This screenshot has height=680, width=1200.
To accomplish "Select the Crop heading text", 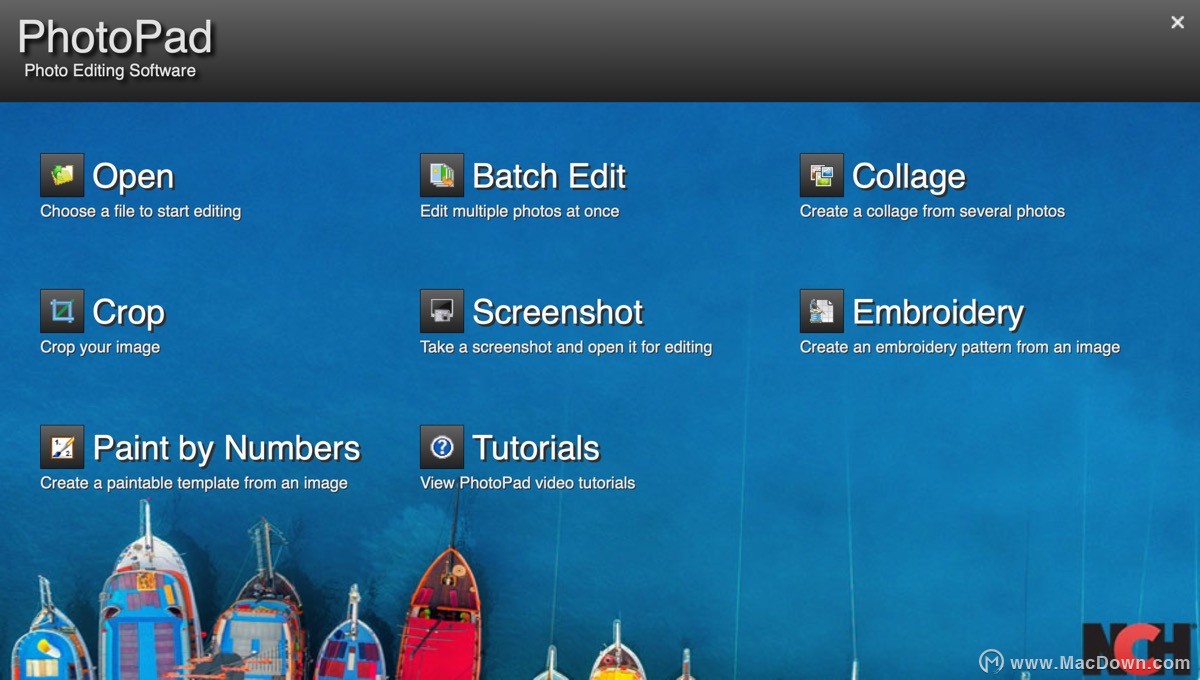I will [x=129, y=313].
